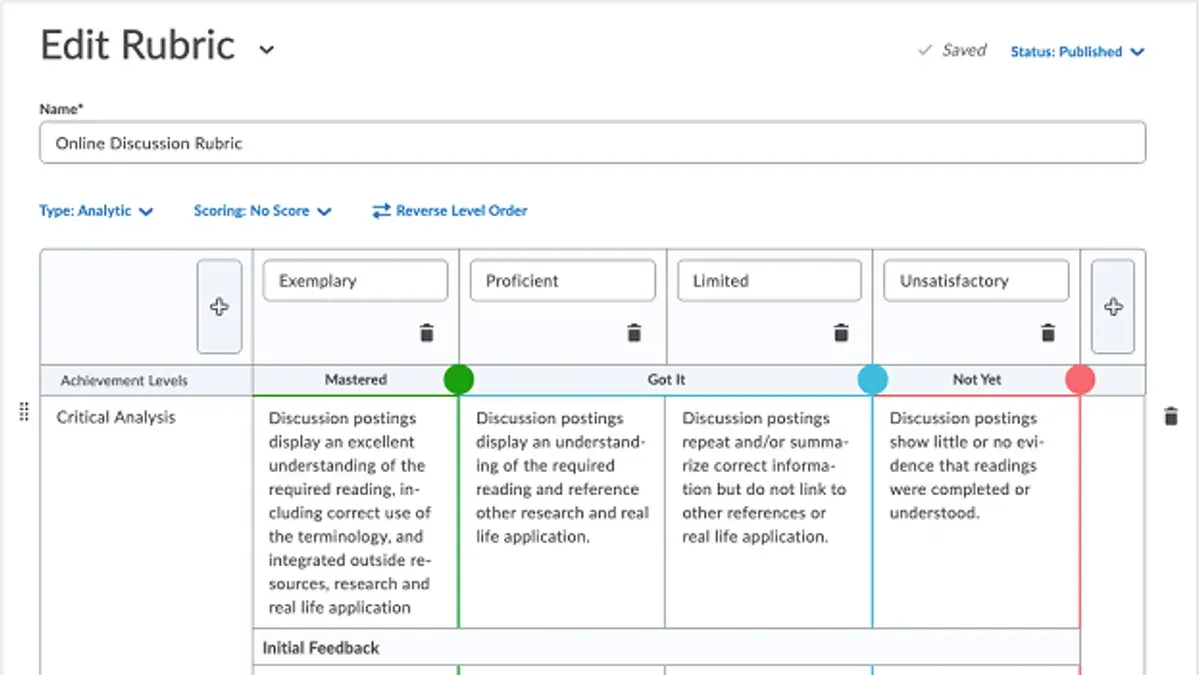Edit the rubric Name field

[x=593, y=143]
